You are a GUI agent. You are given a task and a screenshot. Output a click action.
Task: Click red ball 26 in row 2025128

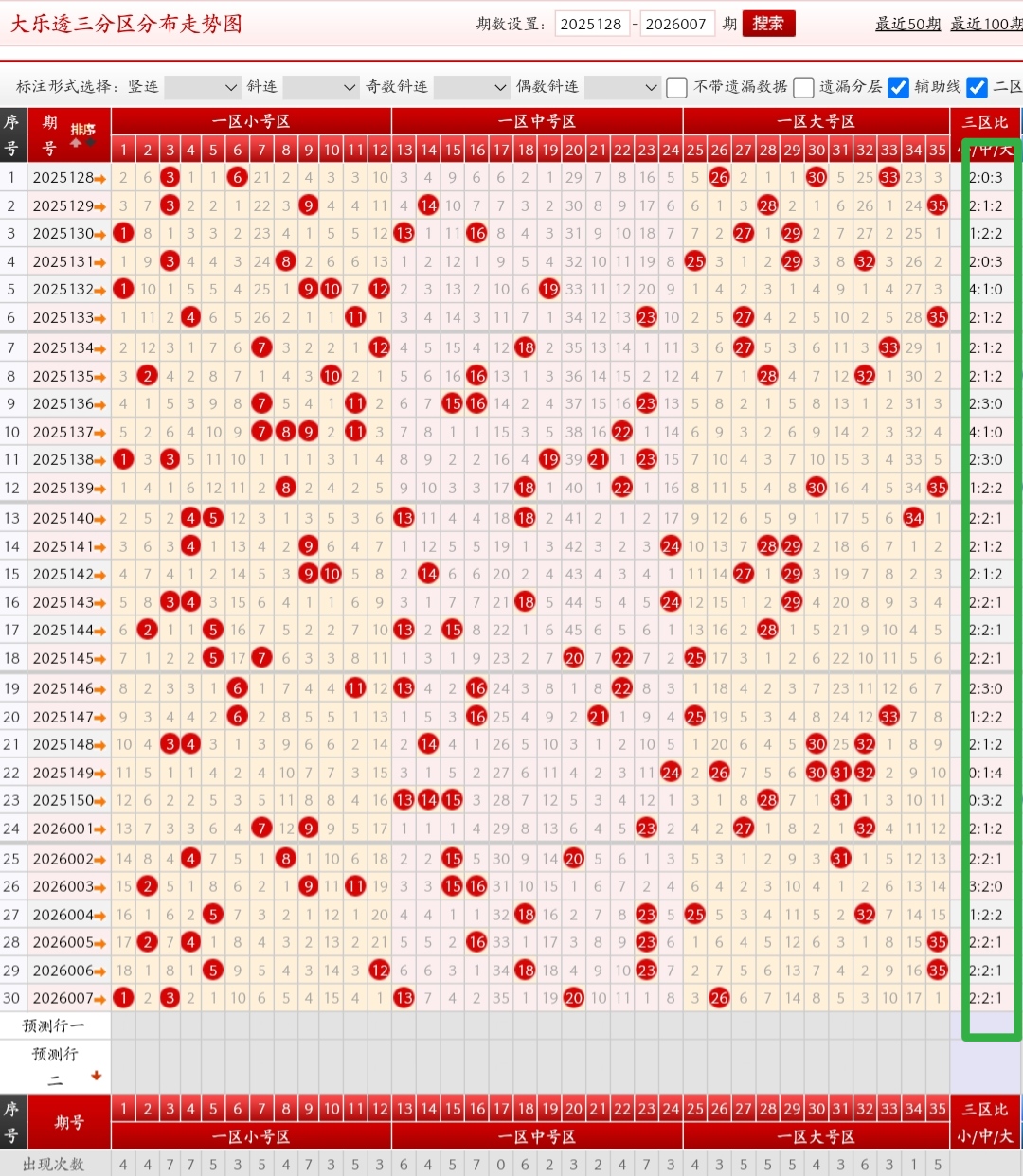tap(719, 177)
